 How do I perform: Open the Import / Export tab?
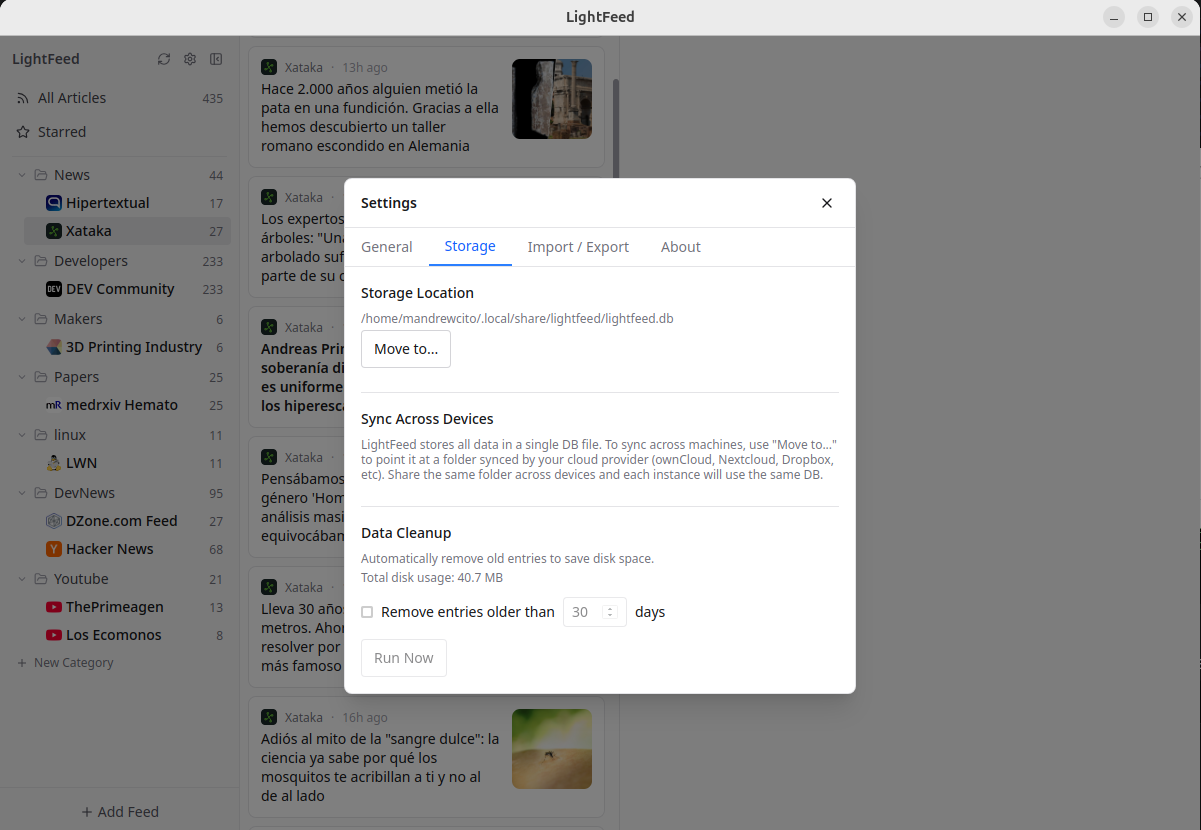(578, 247)
